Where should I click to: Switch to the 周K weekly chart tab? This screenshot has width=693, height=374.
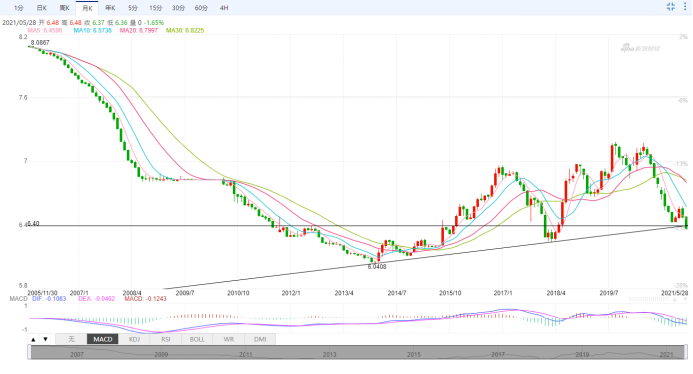point(65,8)
